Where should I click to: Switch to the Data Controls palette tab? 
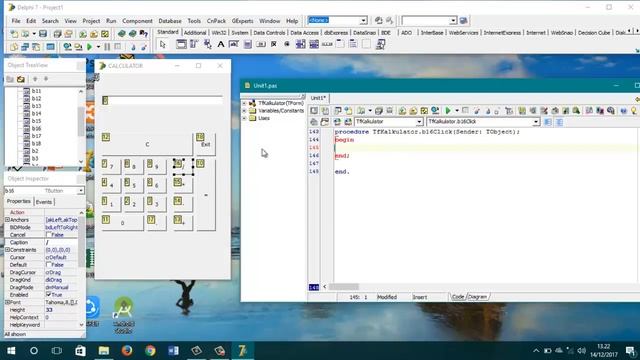(269, 33)
